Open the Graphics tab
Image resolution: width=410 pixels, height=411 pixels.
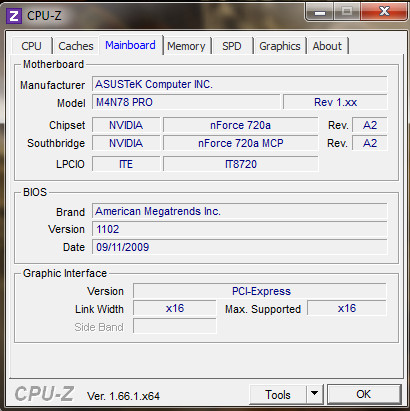(x=280, y=46)
